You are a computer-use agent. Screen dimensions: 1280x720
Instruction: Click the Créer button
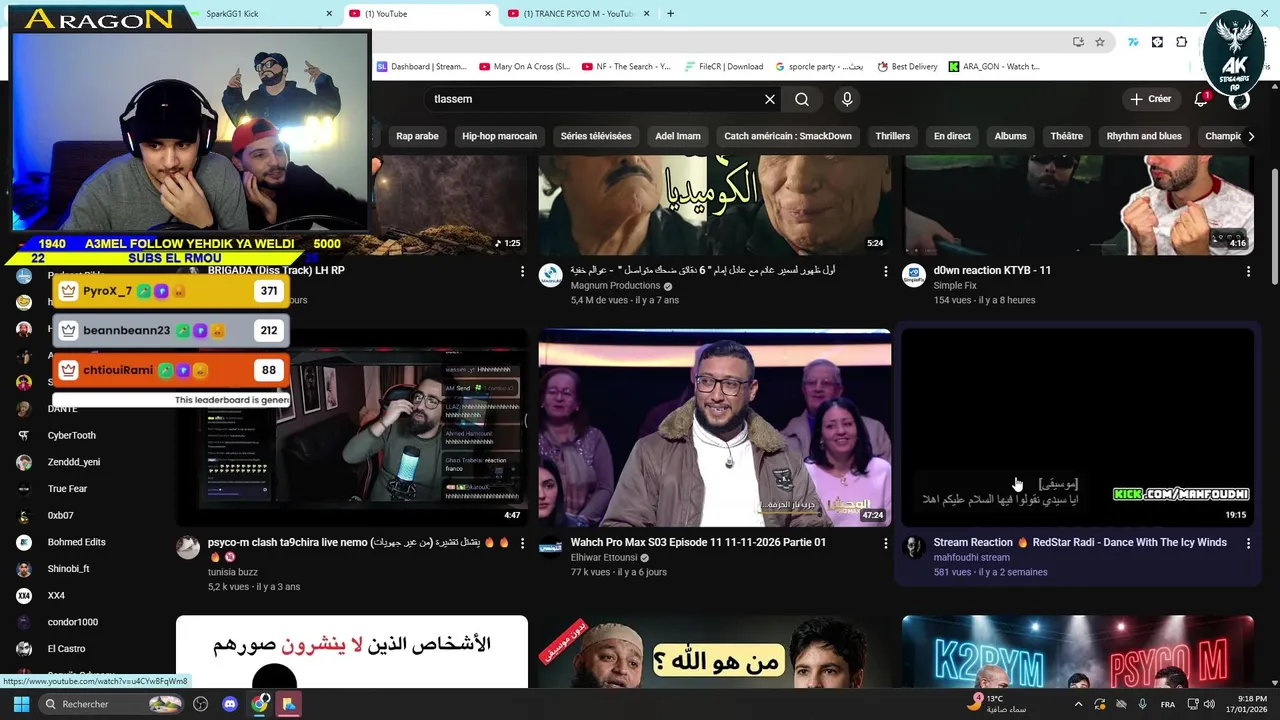[1151, 99]
